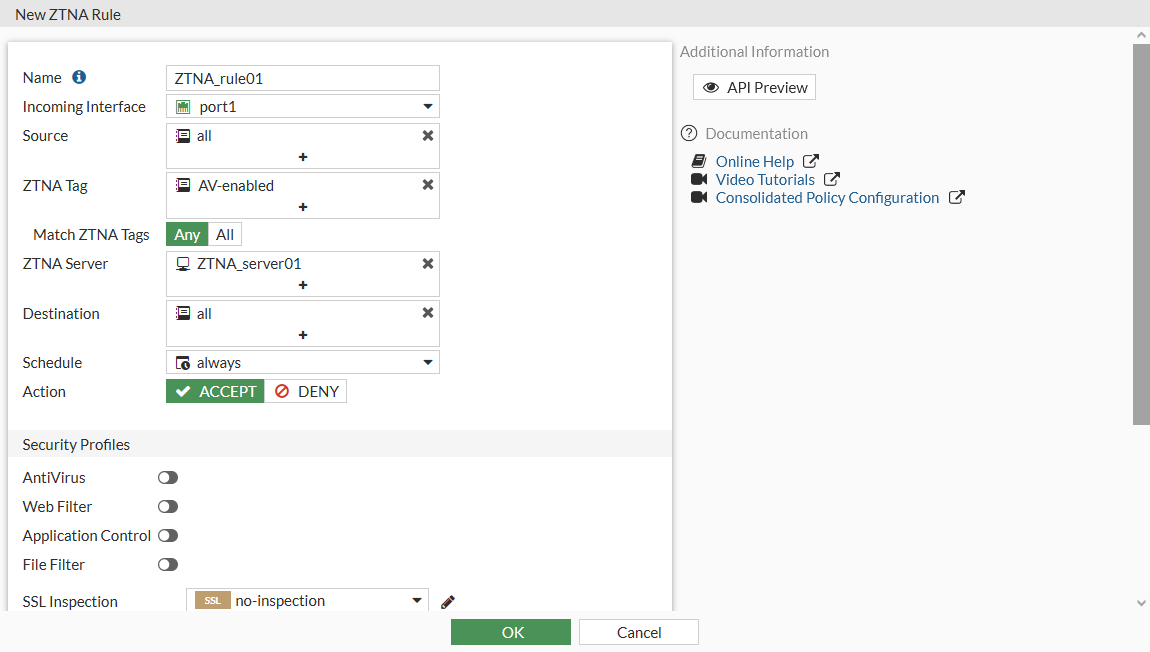Remove the AV-enabled ZTNA tag
The image size is (1150, 652).
coord(428,185)
